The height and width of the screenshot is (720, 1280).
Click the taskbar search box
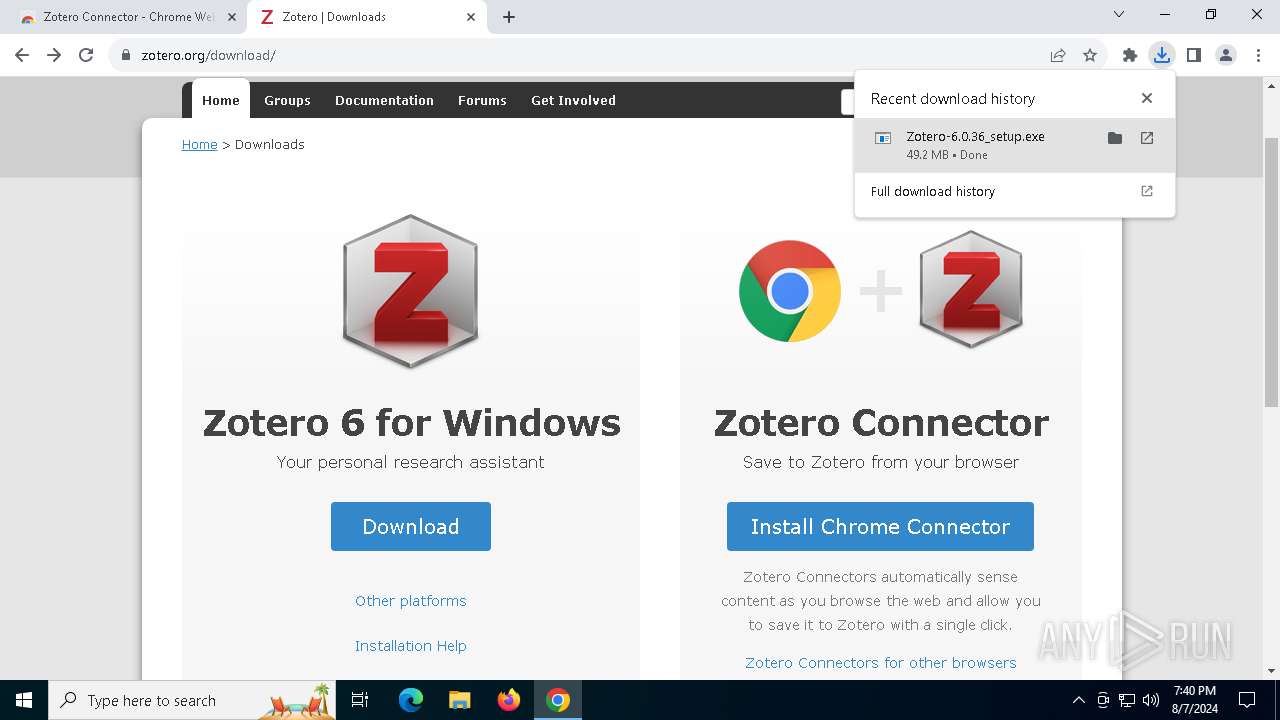tap(192, 700)
